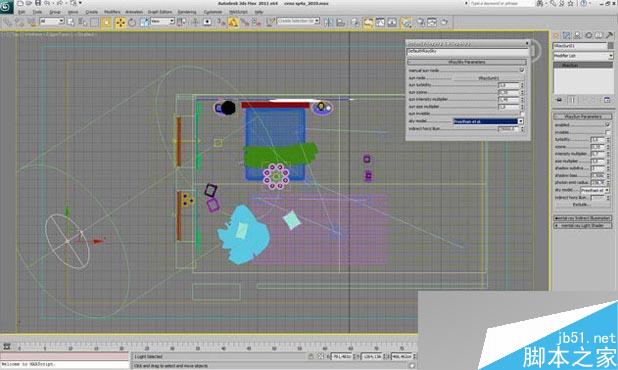Click shadow bias value field
618x370 pixels.
click(597, 175)
